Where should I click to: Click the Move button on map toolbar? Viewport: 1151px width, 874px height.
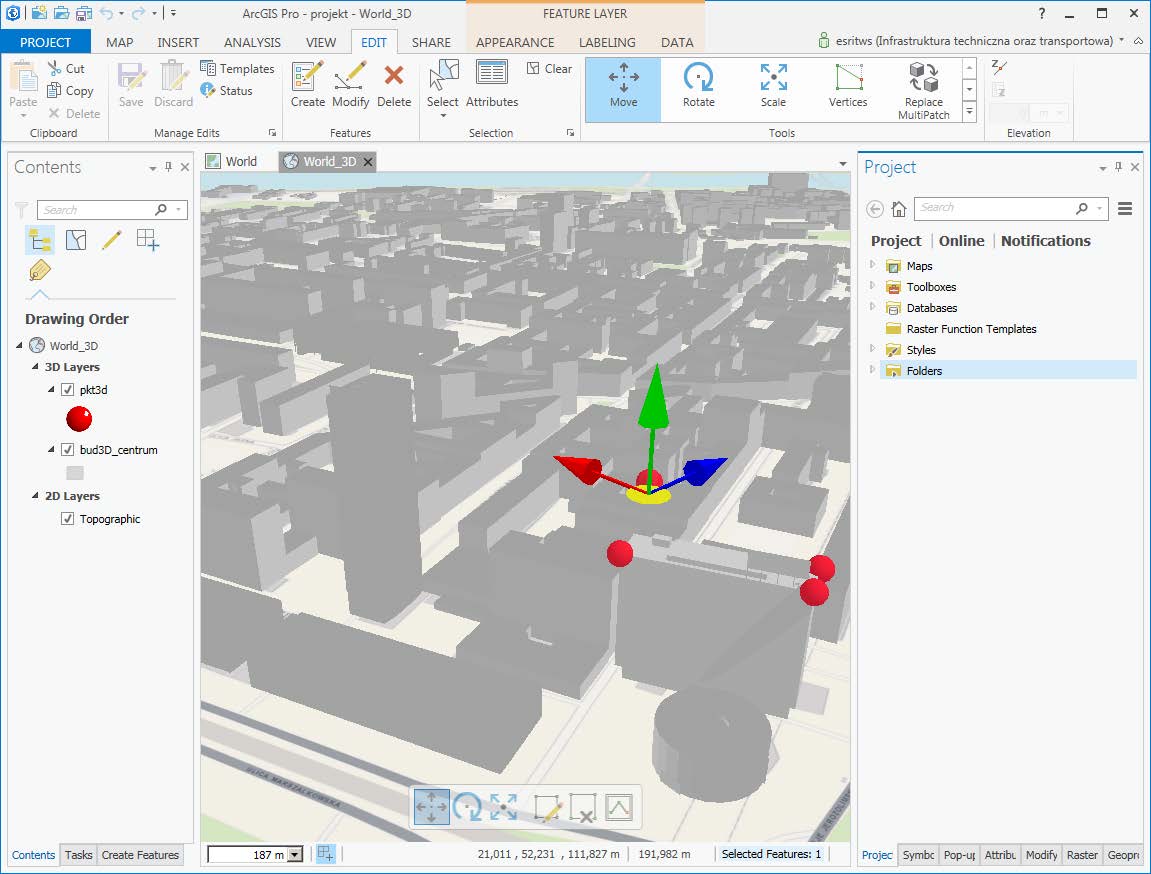(432, 807)
